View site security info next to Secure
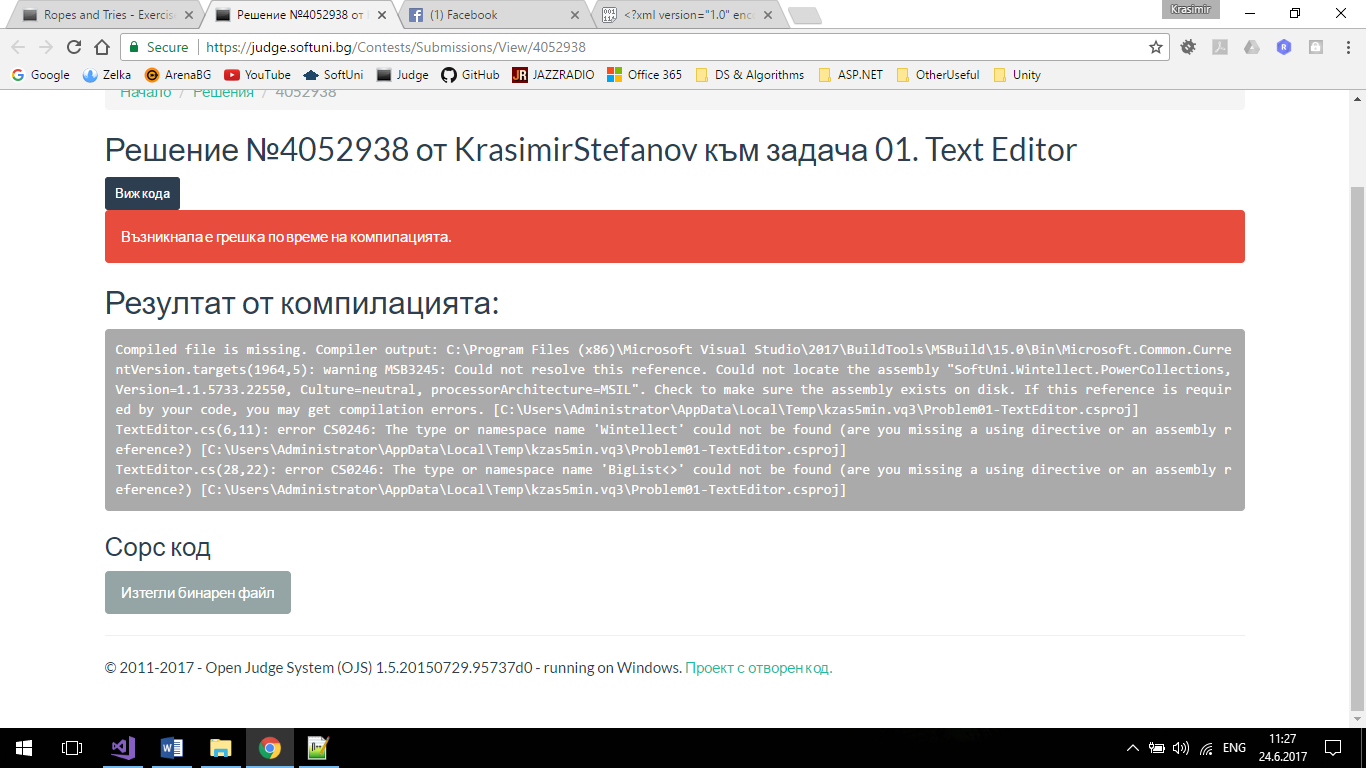1366x768 pixels. pyautogui.click(x=158, y=47)
